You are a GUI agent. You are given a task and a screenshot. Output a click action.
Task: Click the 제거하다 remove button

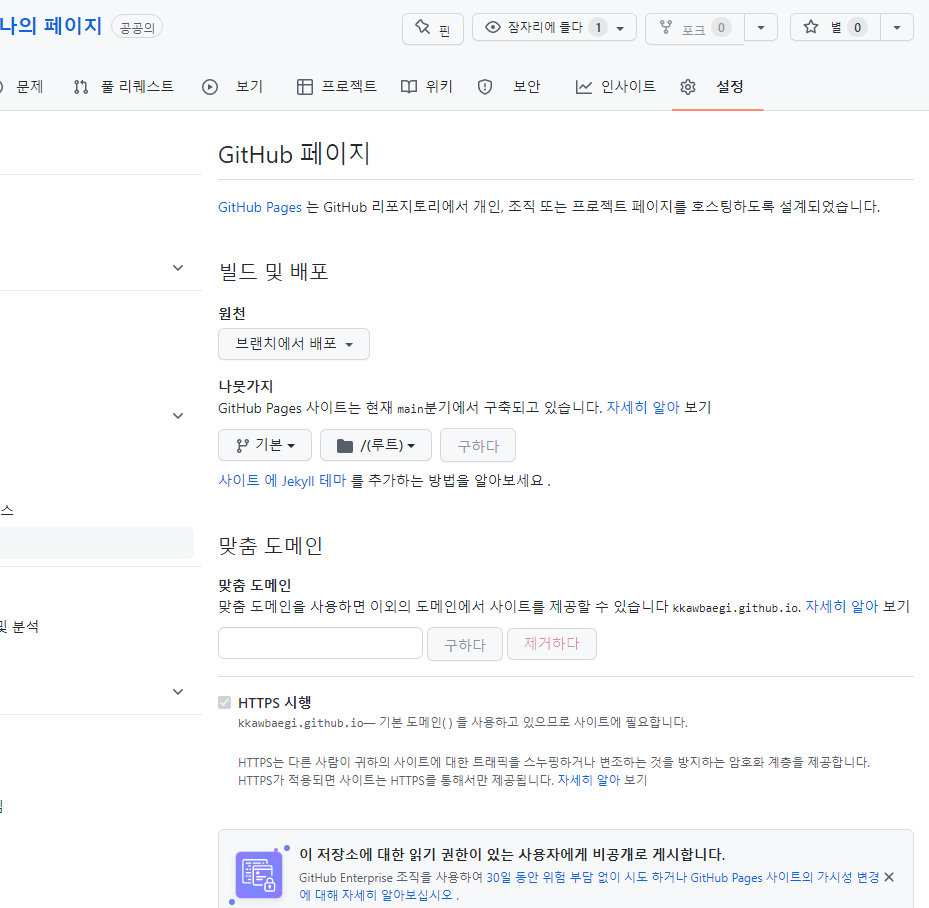(552, 644)
